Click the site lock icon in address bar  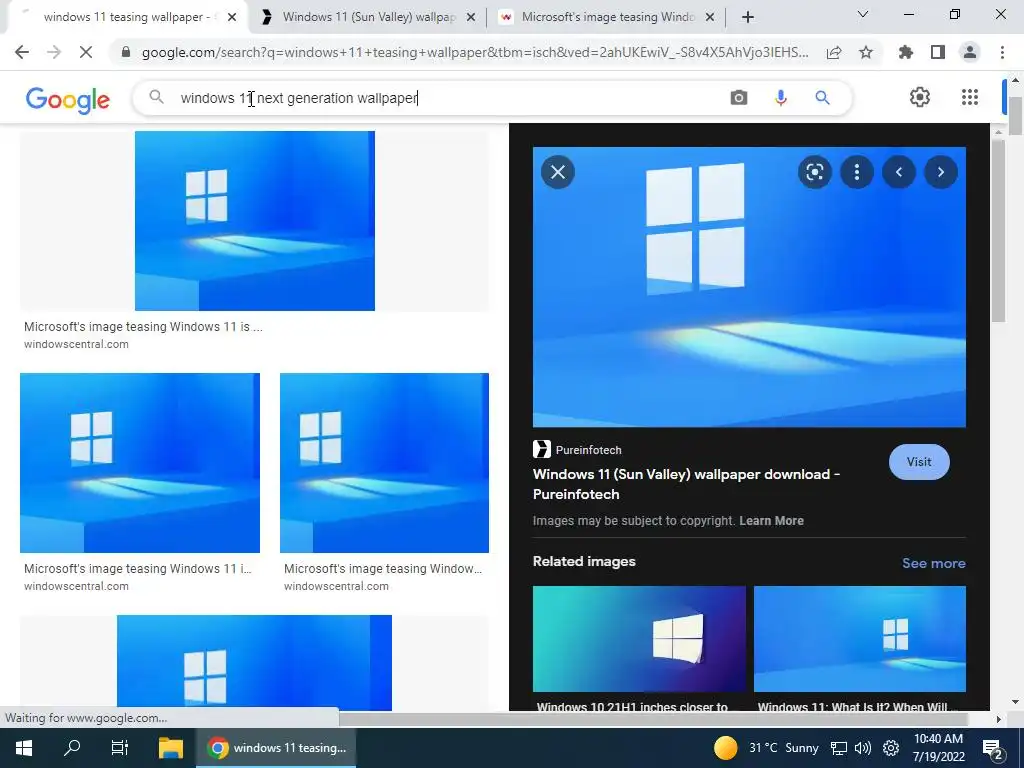(x=127, y=52)
